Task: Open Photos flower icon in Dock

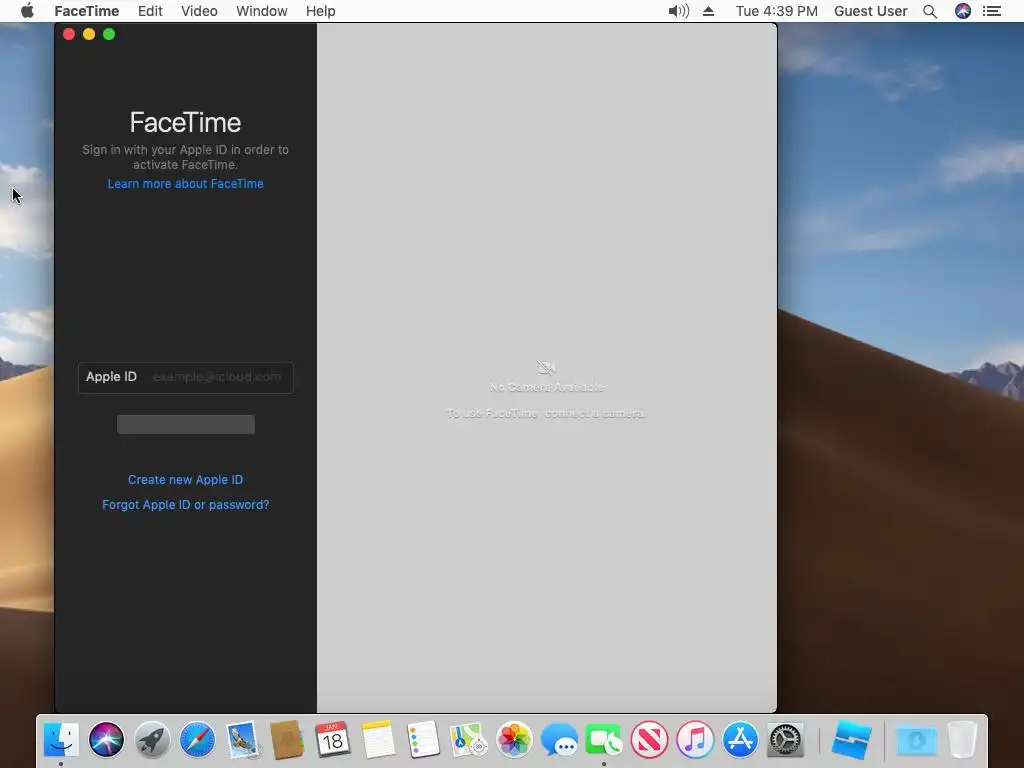Action: 514,740
